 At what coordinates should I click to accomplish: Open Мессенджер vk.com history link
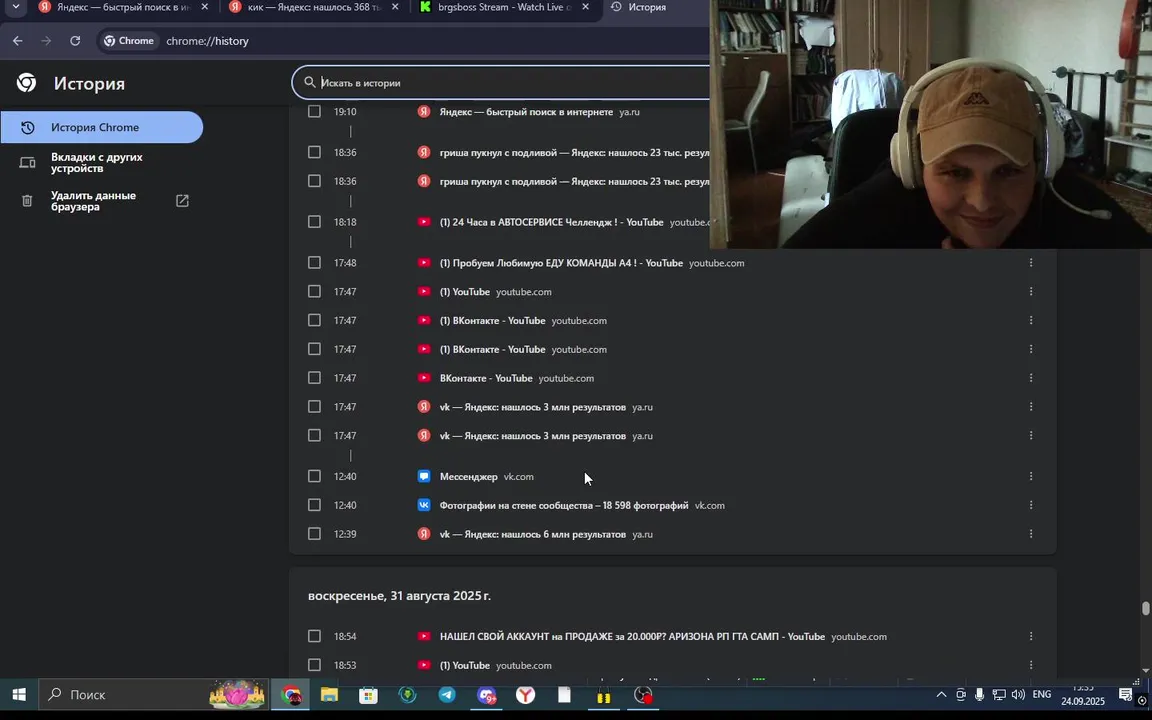469,476
